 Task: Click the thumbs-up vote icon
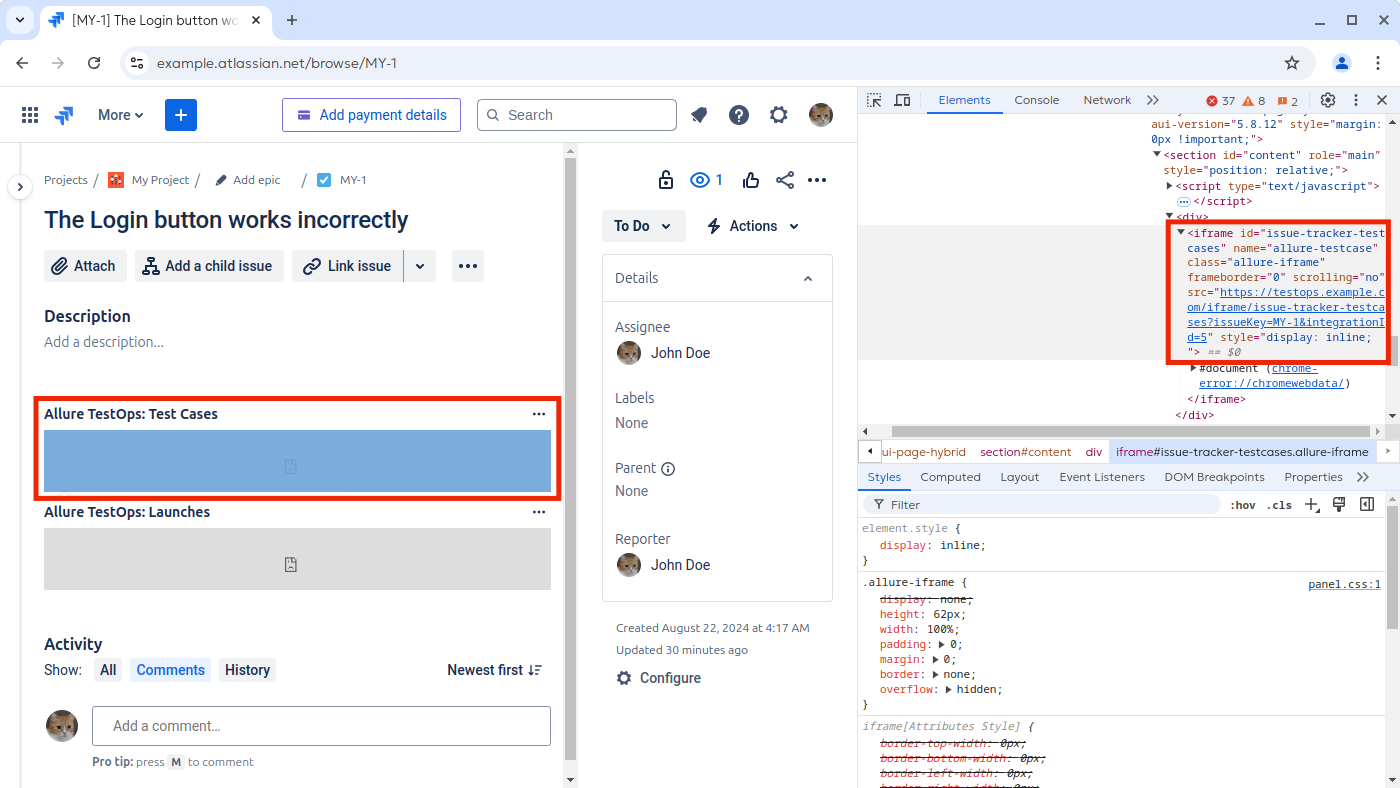[751, 180]
